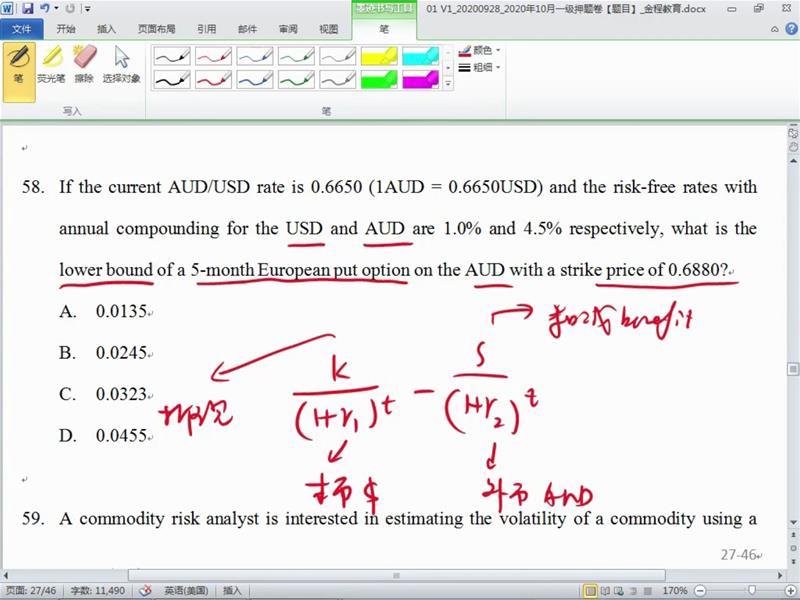Image resolution: width=800 pixels, height=600 pixels.
Task: Pick the cyan highlighter pen style
Action: tap(421, 56)
